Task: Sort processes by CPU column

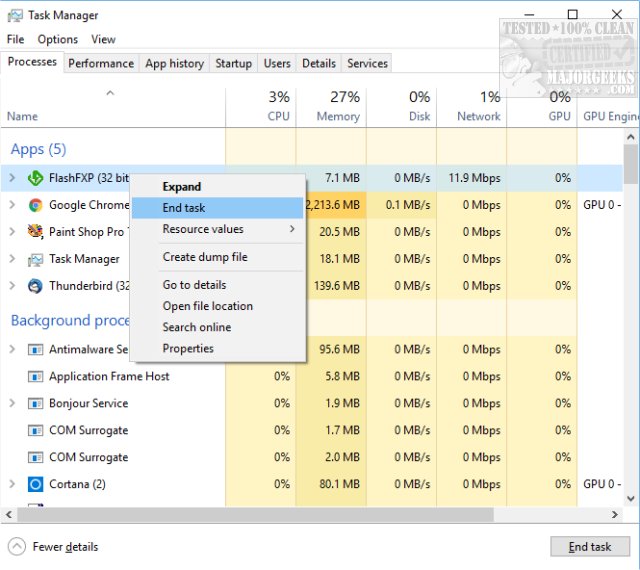Action: point(260,107)
